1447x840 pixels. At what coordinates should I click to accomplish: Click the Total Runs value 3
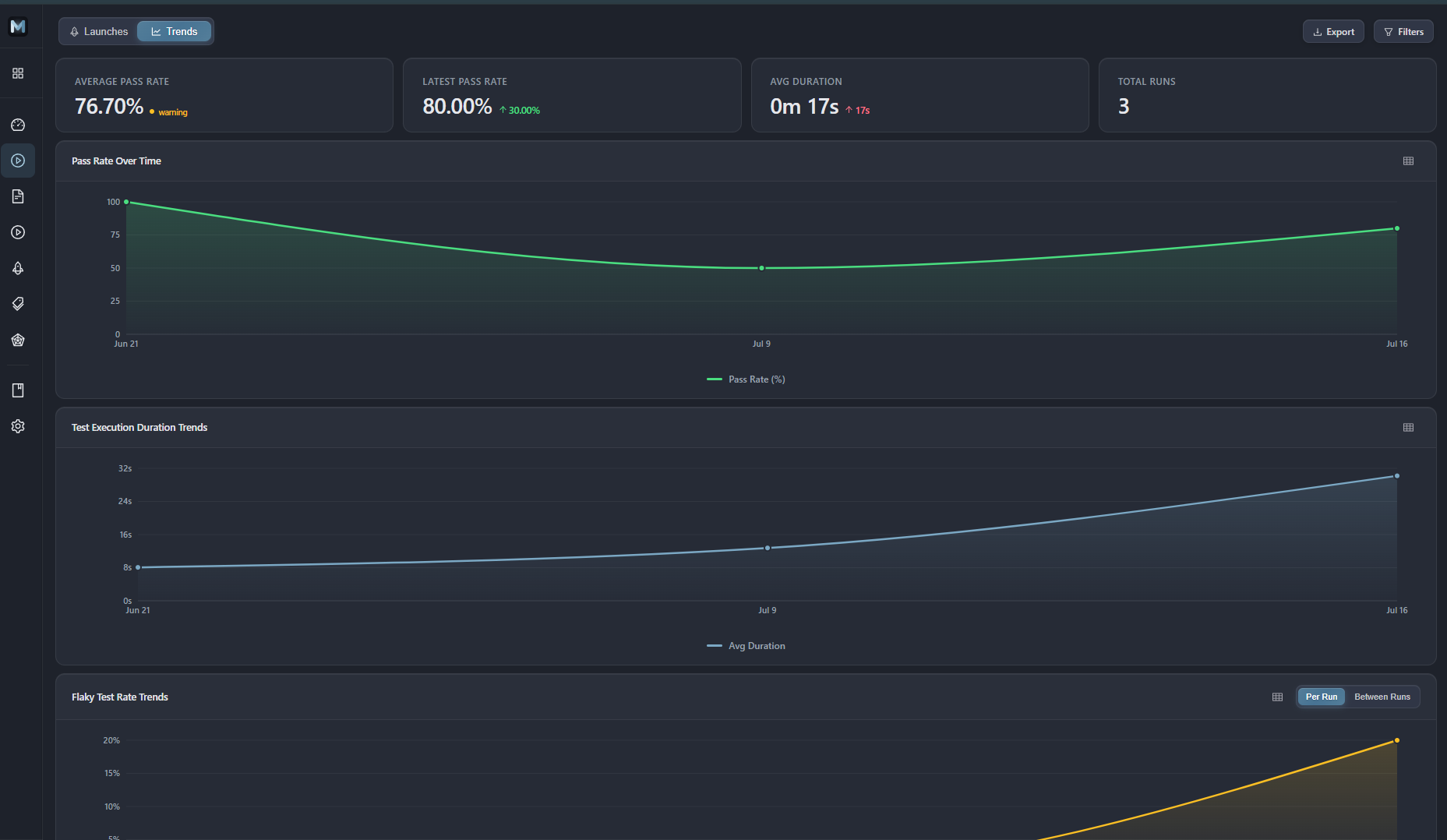1124,107
